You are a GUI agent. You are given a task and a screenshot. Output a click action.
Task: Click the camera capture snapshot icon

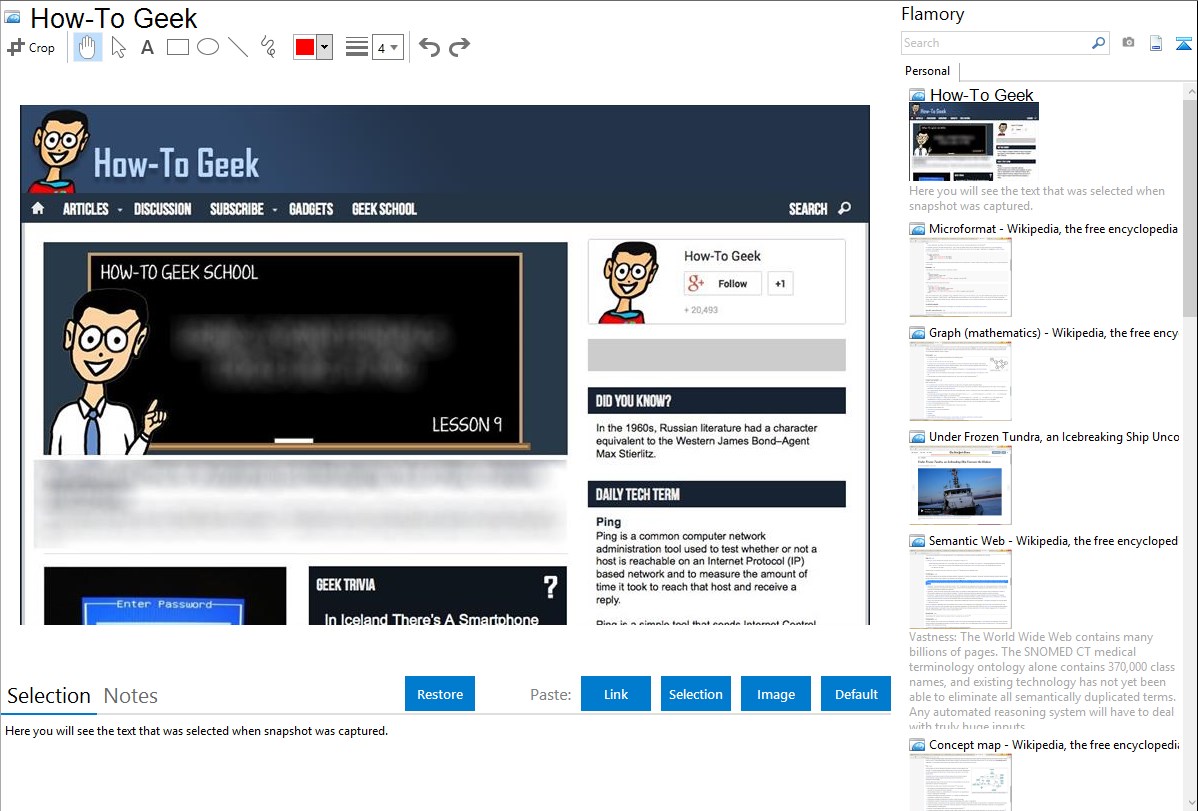1128,43
